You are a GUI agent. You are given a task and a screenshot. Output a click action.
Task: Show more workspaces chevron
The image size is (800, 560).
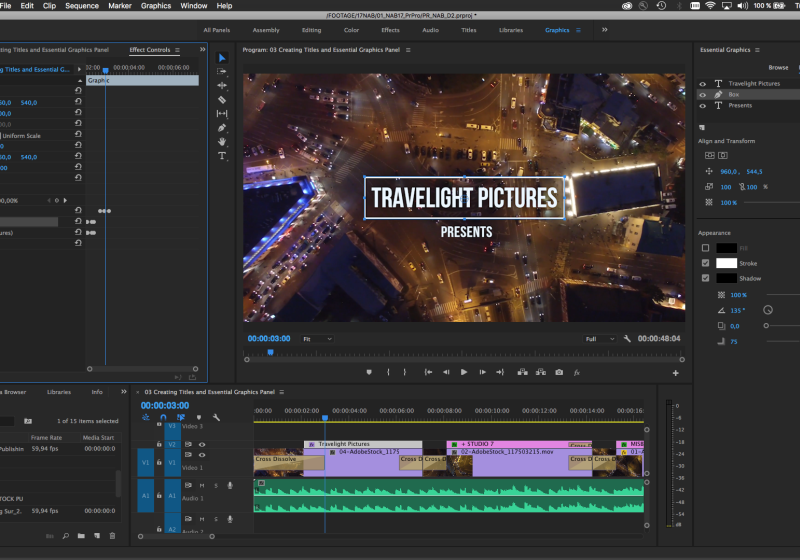605,30
